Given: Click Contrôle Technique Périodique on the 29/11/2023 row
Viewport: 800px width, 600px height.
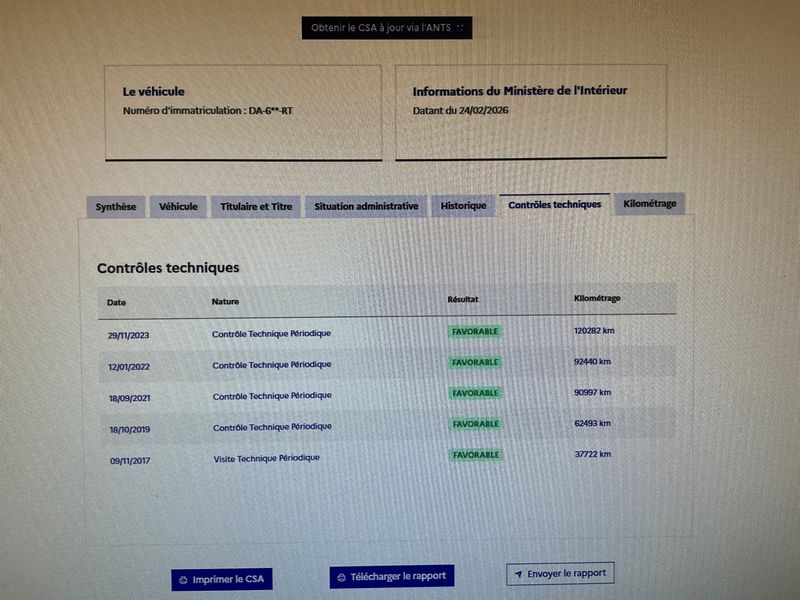Looking at the screenshot, I should pyautogui.click(x=271, y=334).
